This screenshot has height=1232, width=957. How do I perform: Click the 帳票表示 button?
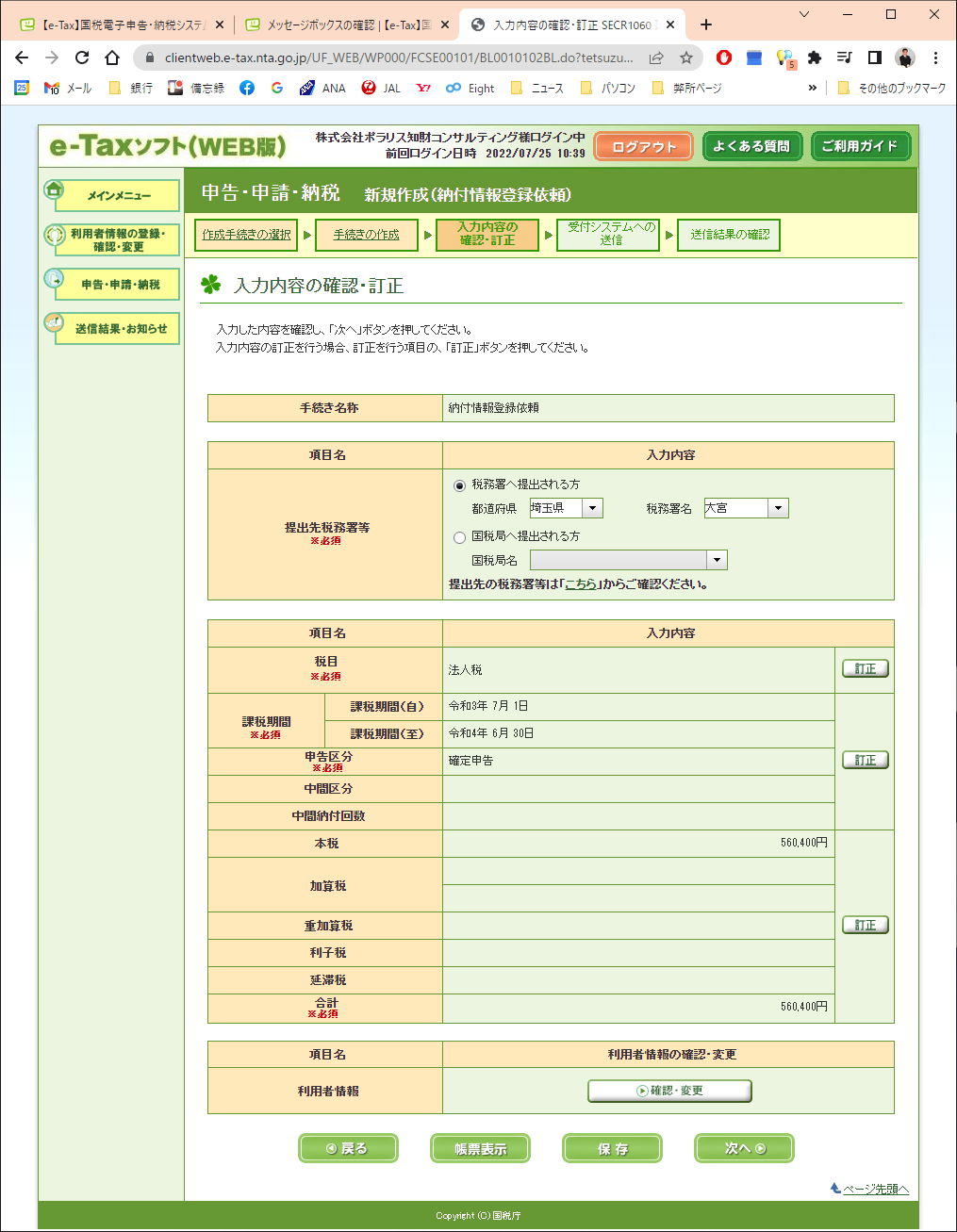pos(480,1148)
